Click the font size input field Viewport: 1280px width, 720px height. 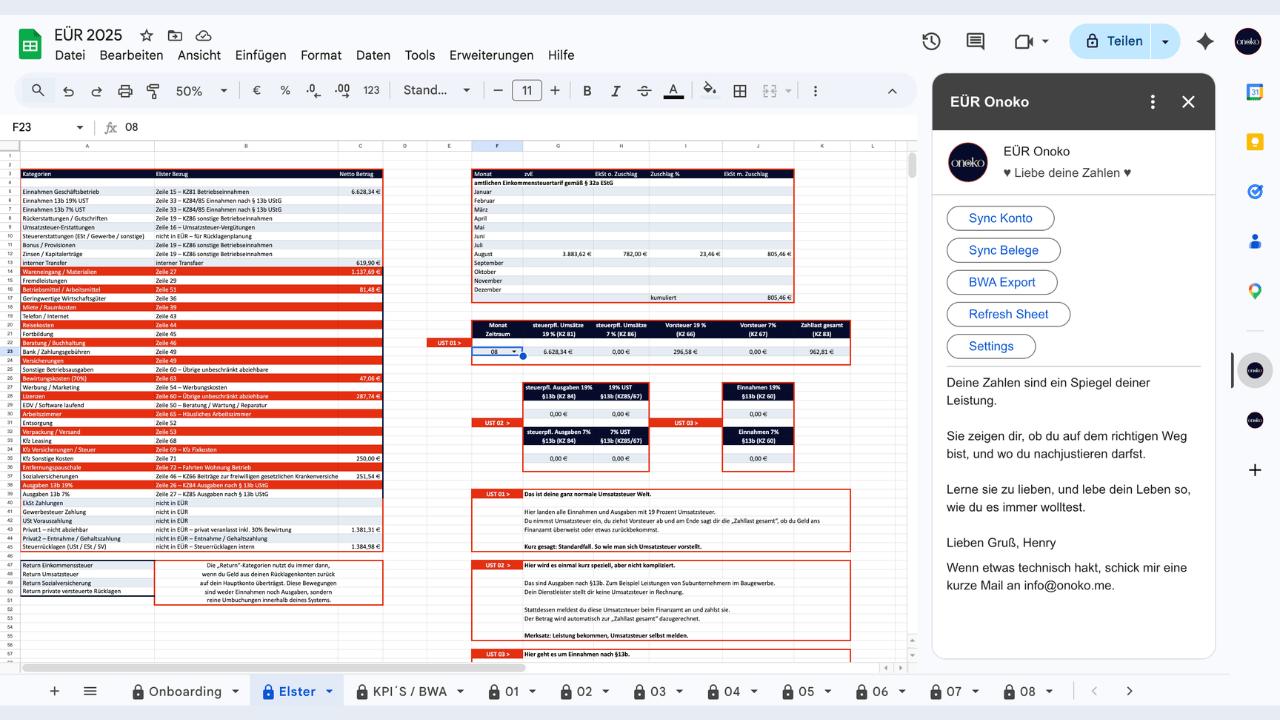click(527, 91)
